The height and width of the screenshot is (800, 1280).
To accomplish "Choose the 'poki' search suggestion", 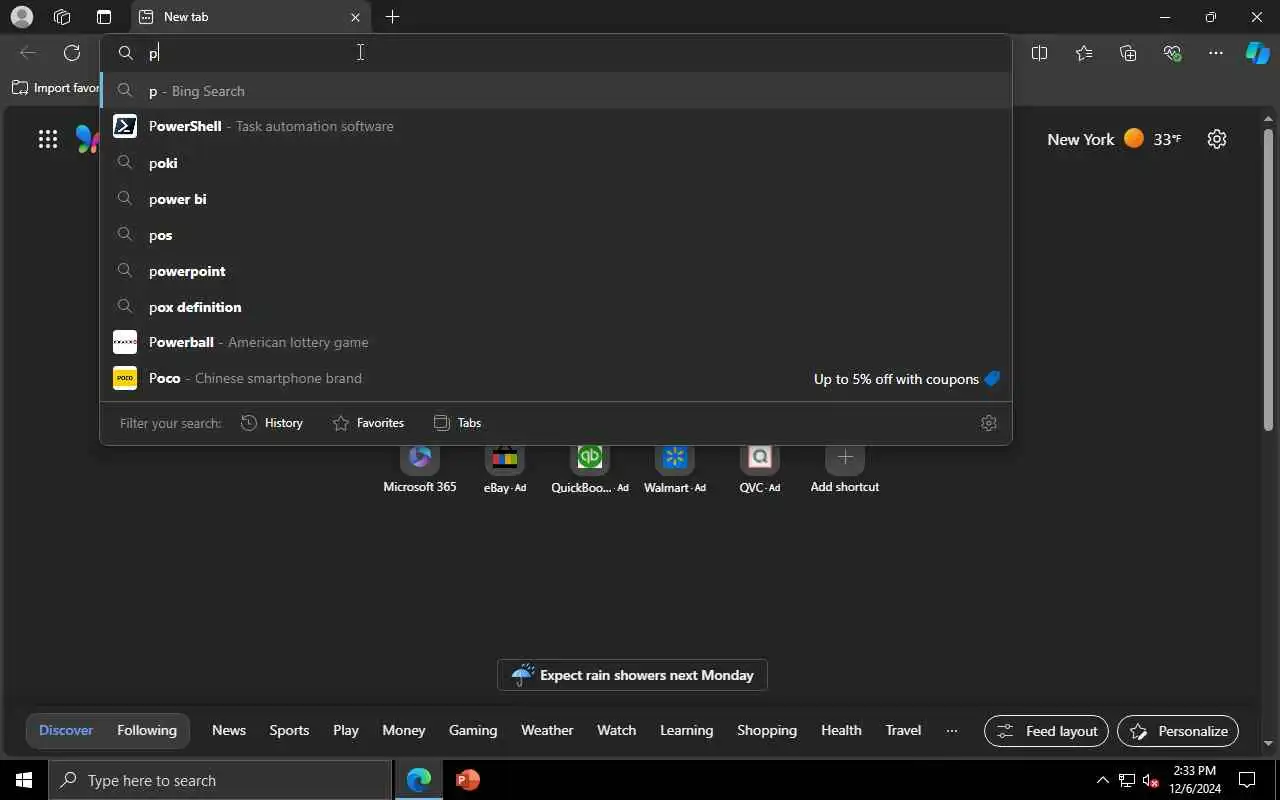I will [556, 163].
